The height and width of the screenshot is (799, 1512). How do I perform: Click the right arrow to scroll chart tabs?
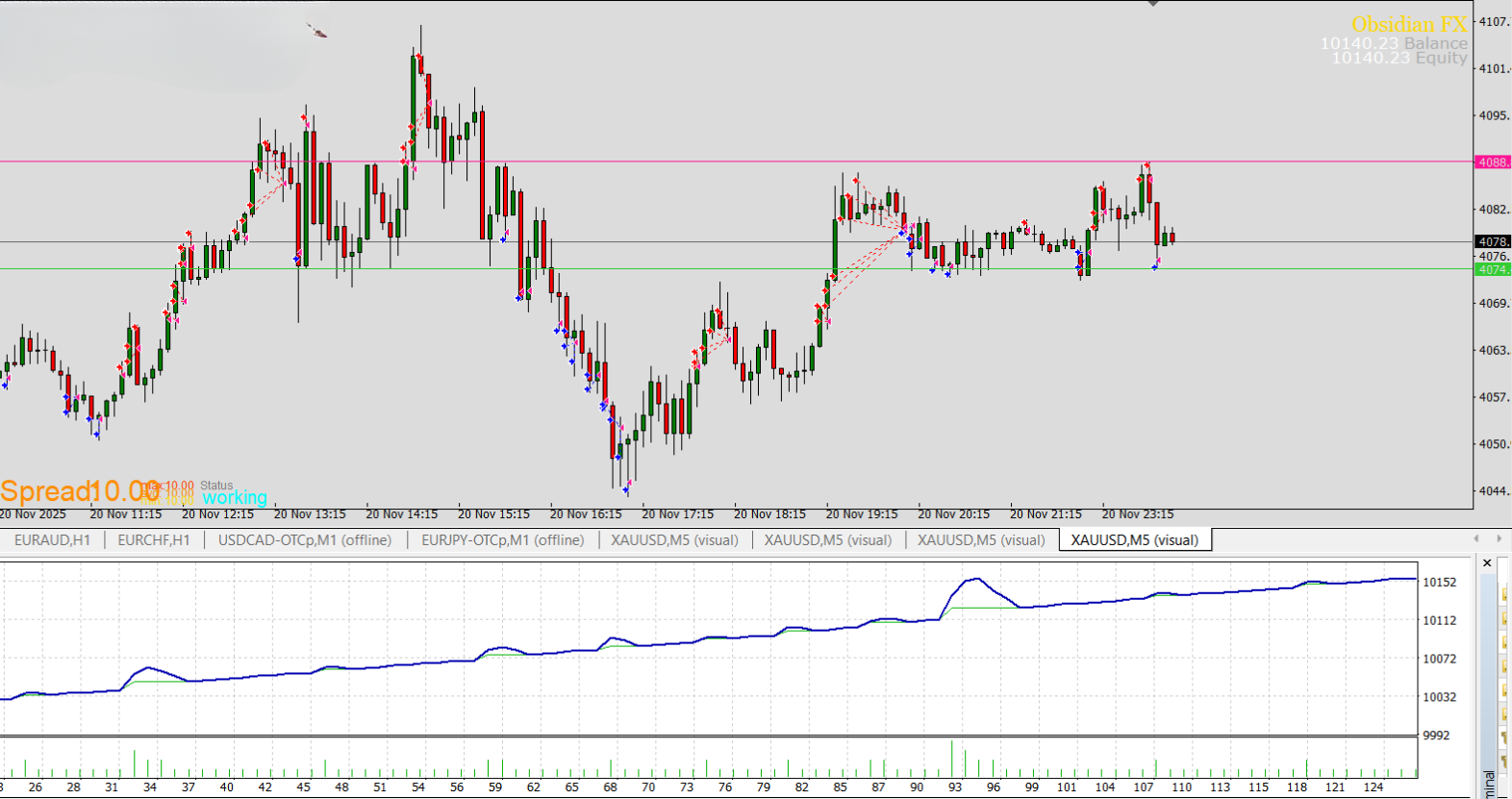point(1499,538)
